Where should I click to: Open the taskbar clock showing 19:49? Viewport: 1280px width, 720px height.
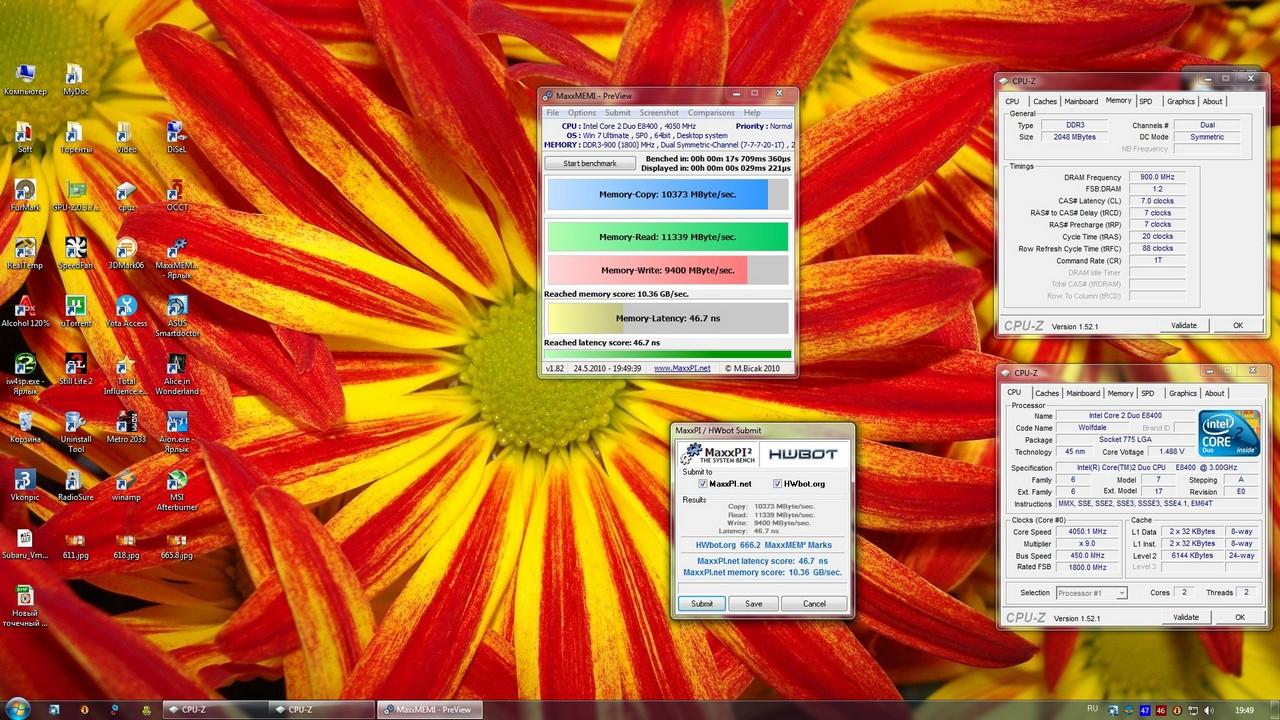coord(1245,709)
